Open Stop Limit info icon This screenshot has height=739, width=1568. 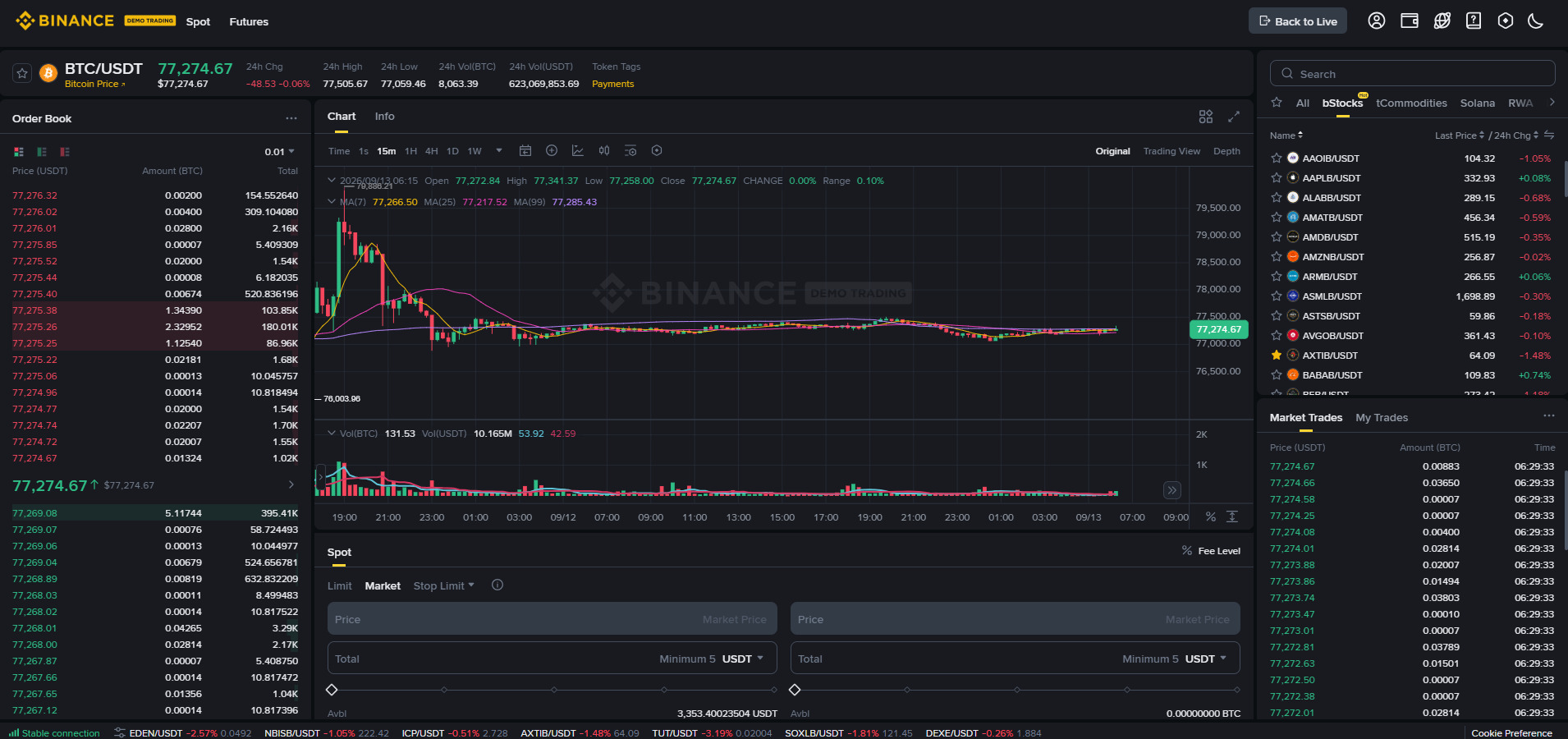pyautogui.click(x=497, y=585)
